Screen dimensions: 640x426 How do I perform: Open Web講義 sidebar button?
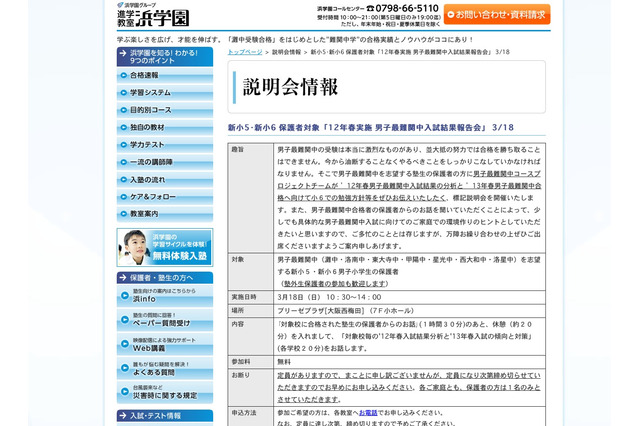click(164, 344)
